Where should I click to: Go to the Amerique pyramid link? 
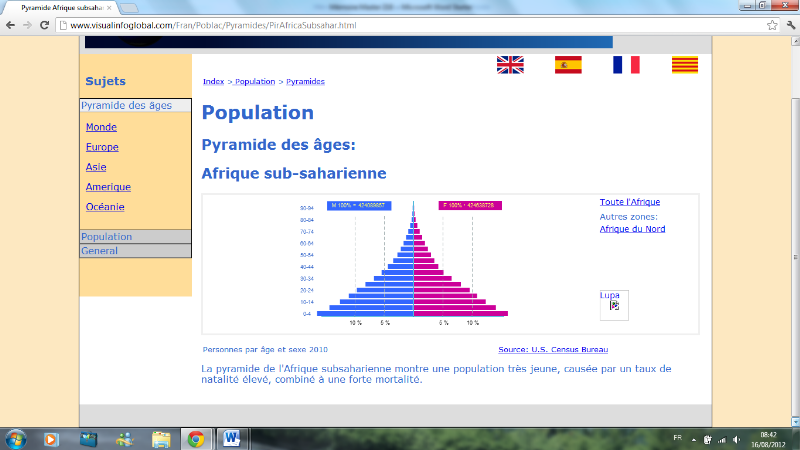click(x=108, y=187)
